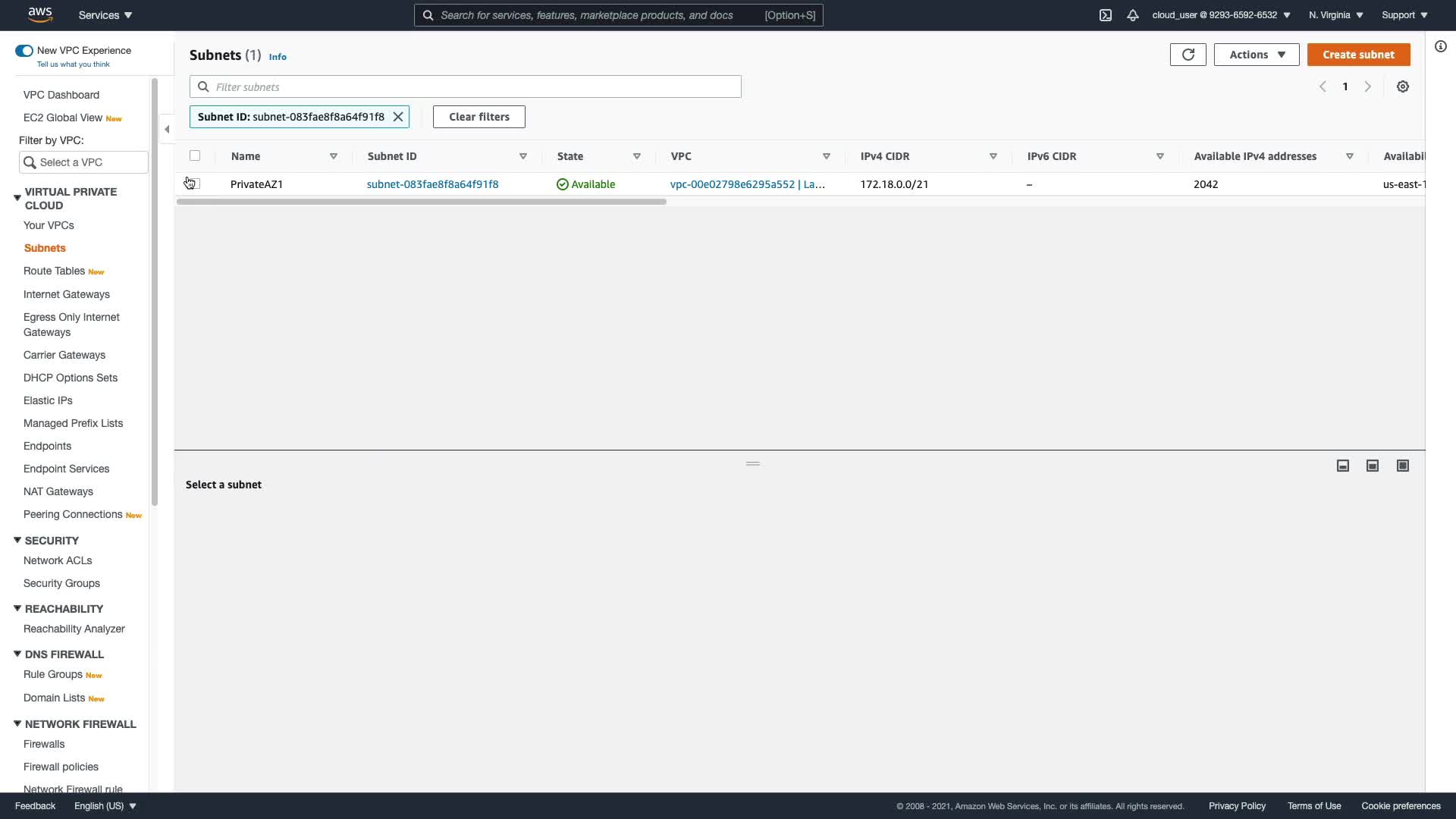Collapse the left navigation panel arrow

click(167, 129)
